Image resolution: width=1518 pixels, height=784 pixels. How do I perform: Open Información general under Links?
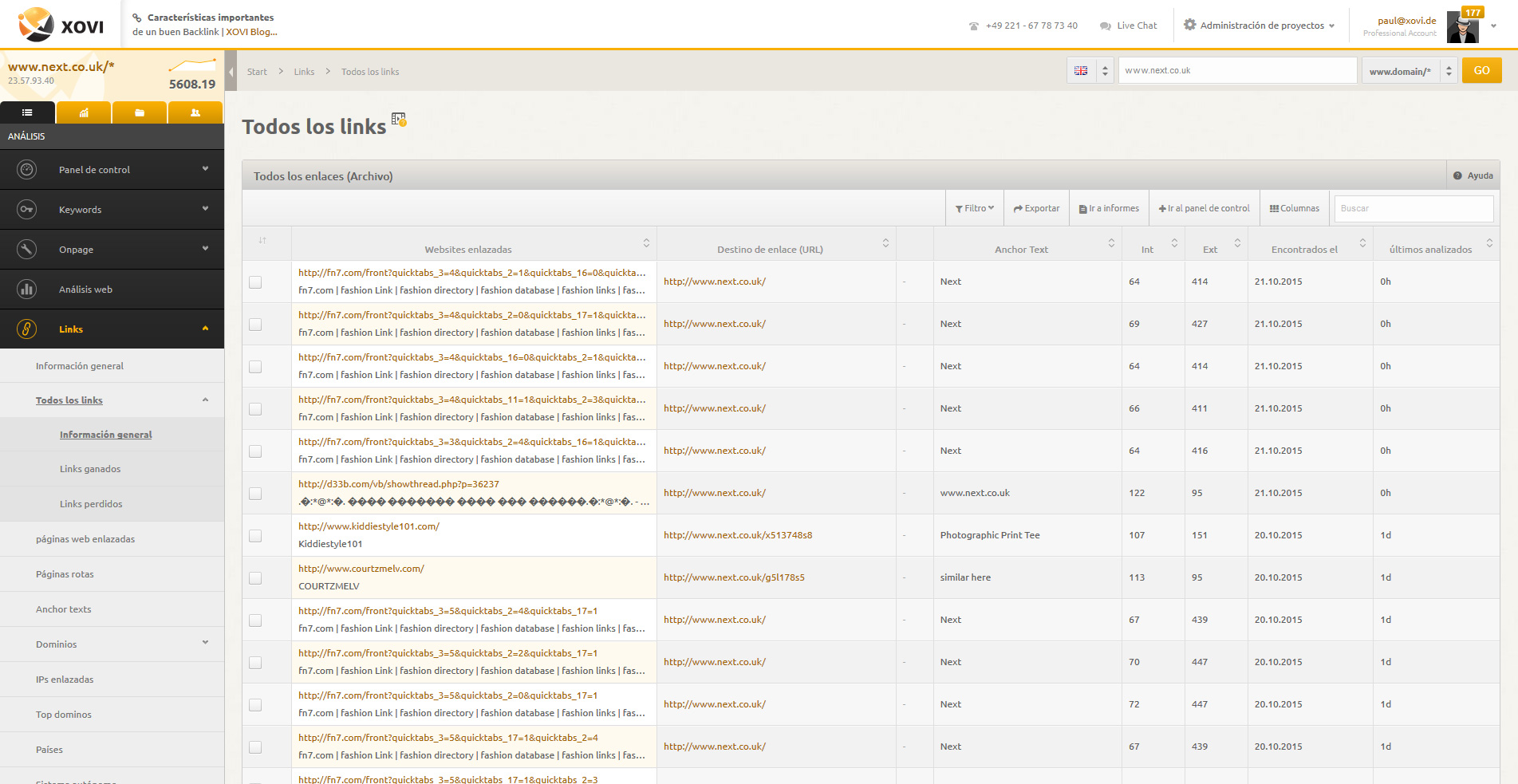80,366
